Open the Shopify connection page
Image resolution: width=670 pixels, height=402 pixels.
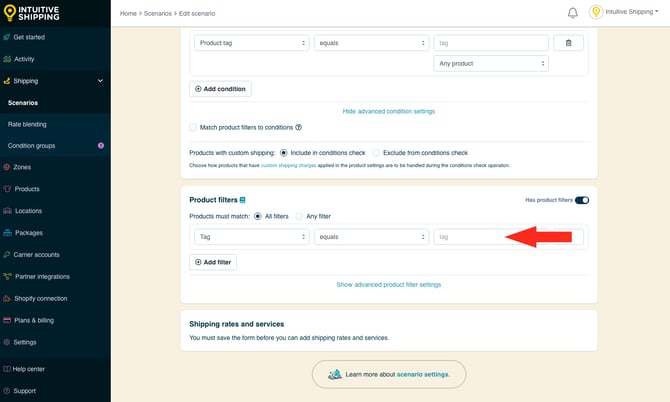tap(40, 298)
